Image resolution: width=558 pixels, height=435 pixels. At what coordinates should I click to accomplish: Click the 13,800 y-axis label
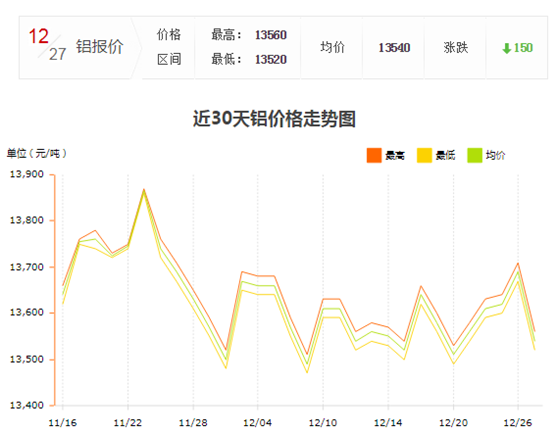pyautogui.click(x=27, y=220)
